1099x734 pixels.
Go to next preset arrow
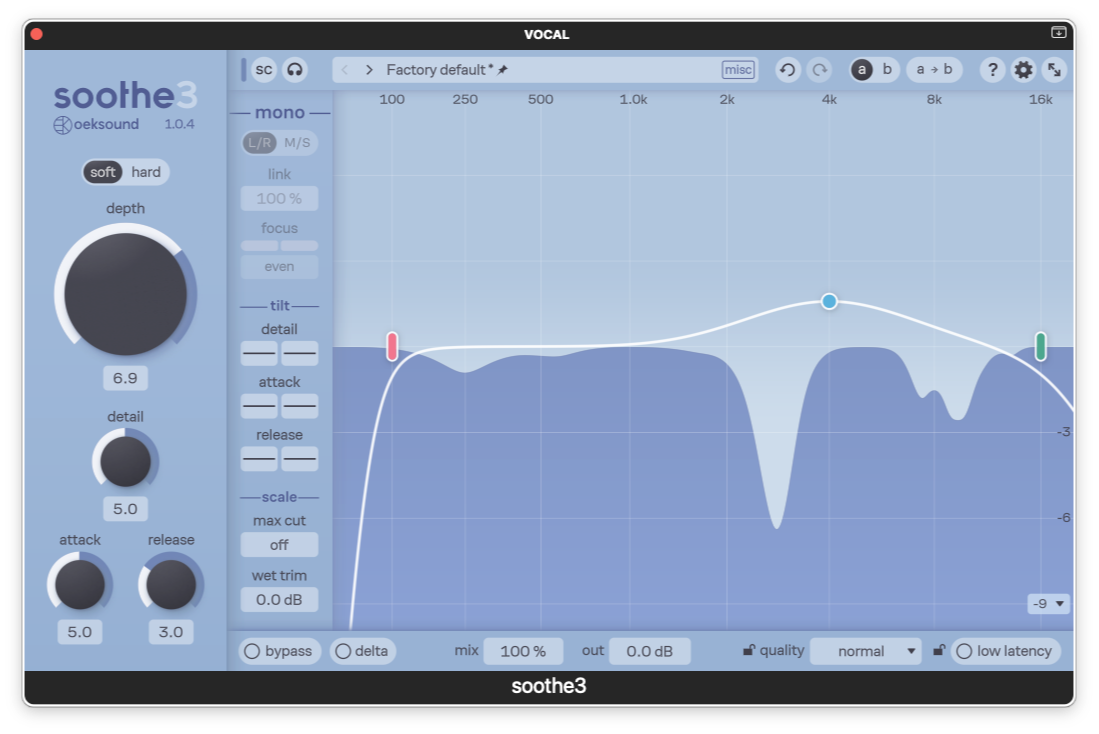coord(369,69)
